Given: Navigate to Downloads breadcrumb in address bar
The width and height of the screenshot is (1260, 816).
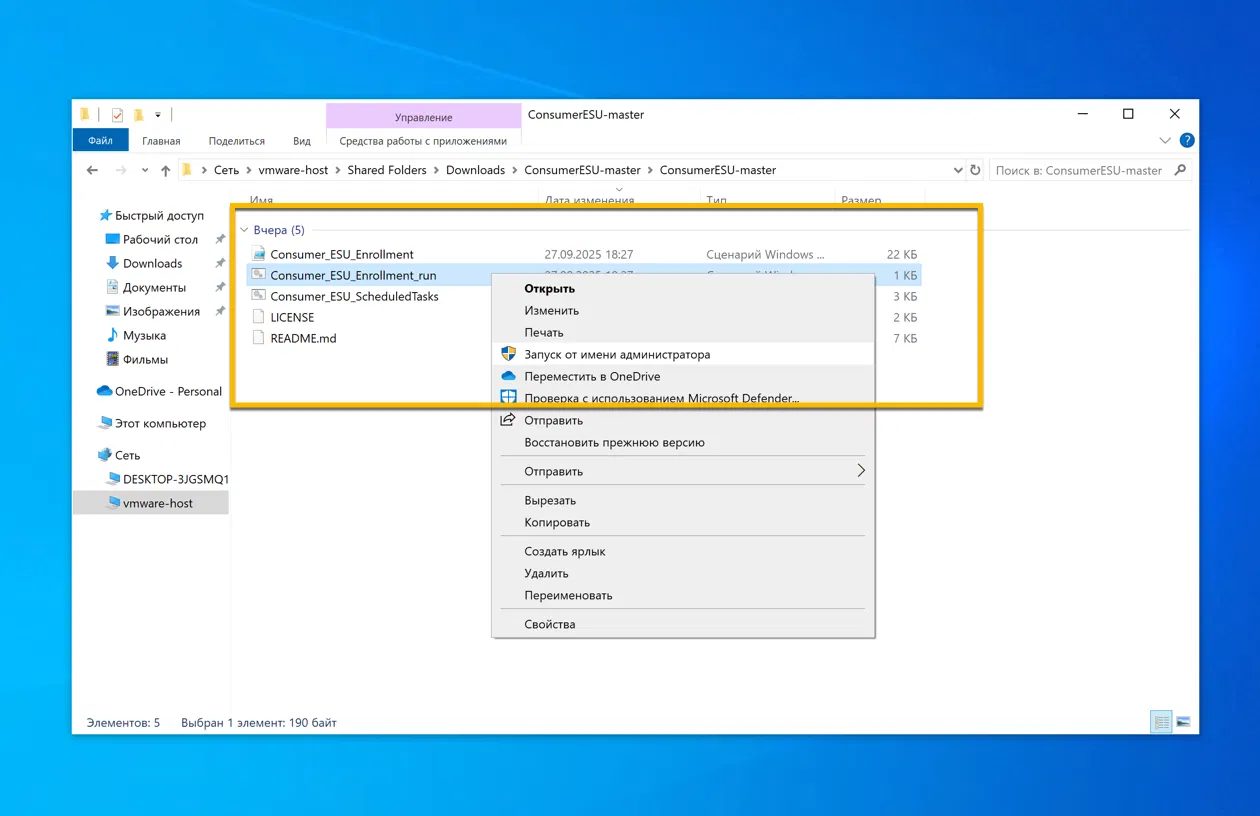Looking at the screenshot, I should point(475,170).
